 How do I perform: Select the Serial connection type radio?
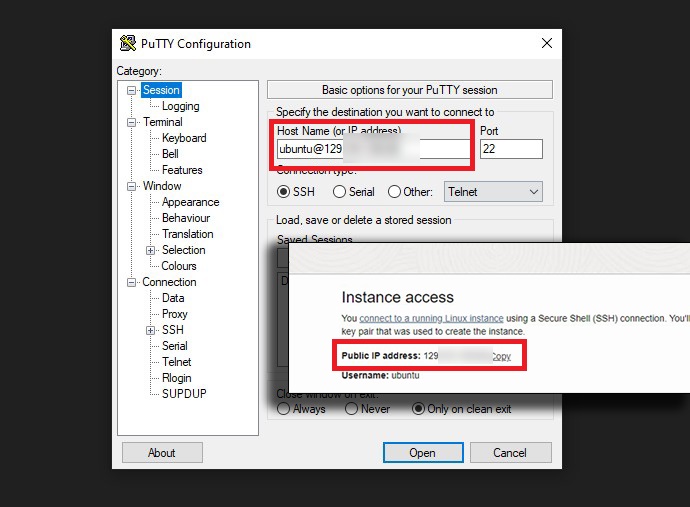click(340, 192)
